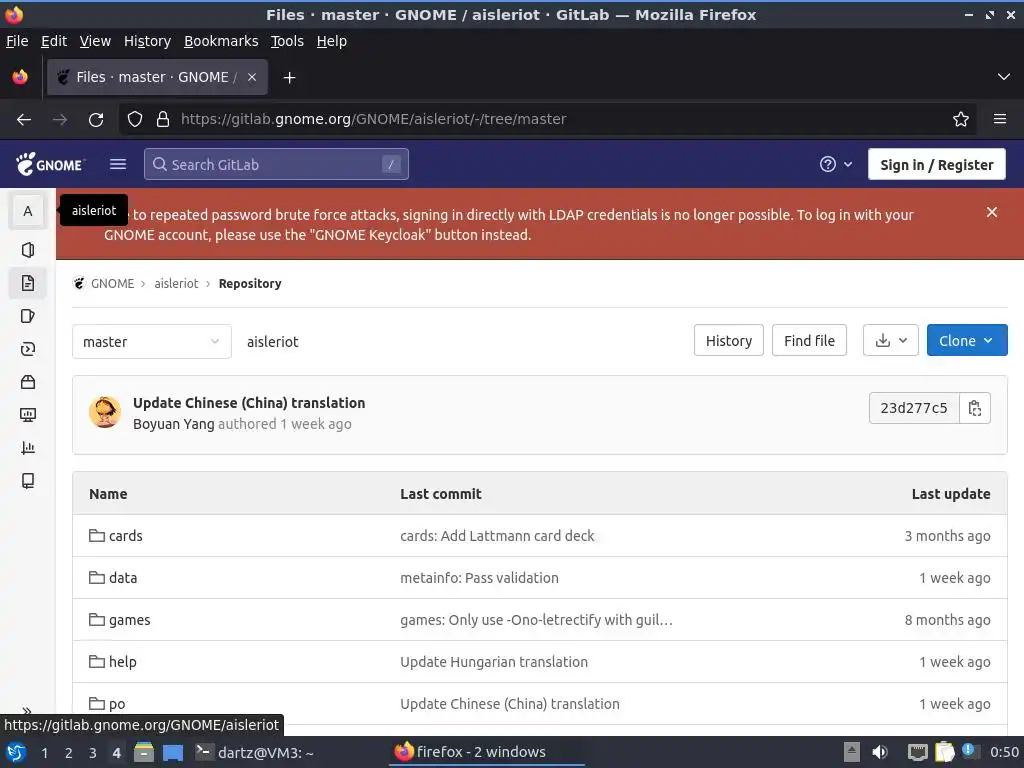Open 'cards: Add Lattmann card deck' commit
This screenshot has height=768, width=1024.
coord(497,536)
